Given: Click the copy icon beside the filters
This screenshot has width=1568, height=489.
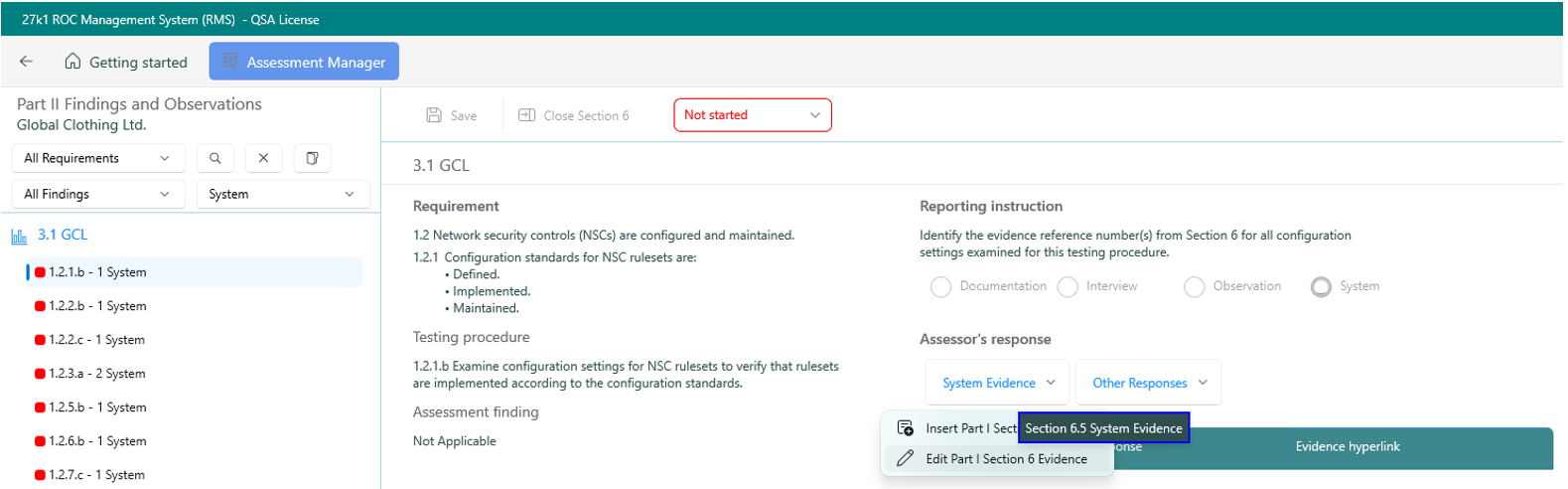Looking at the screenshot, I should [312, 158].
